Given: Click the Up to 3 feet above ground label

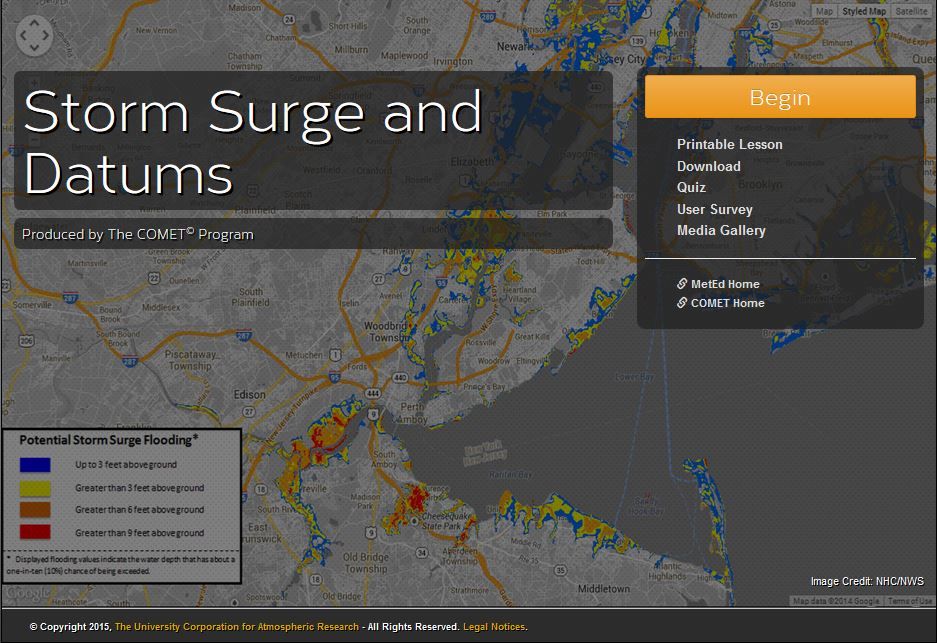Looking at the screenshot, I should (125, 464).
